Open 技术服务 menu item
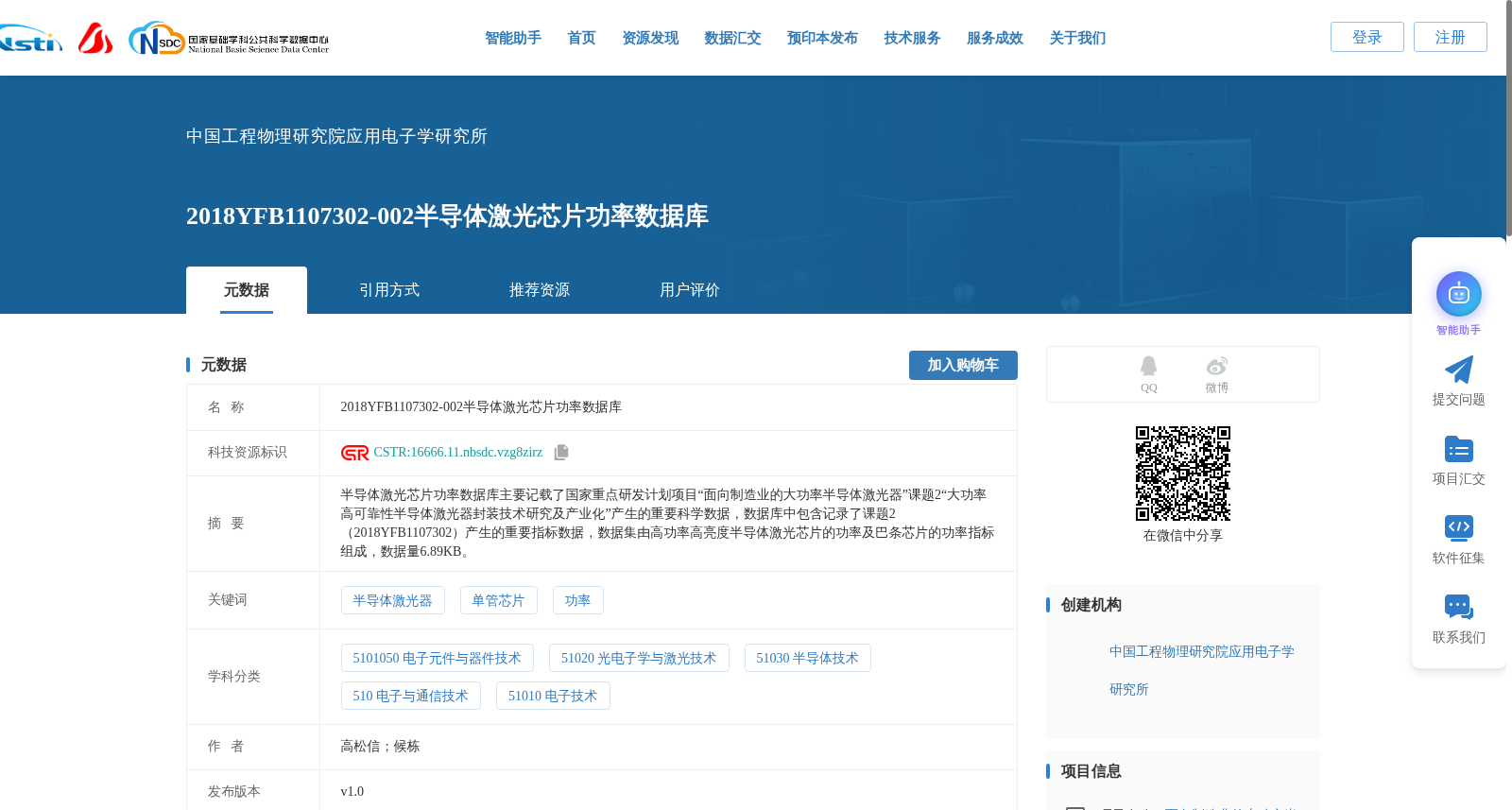1512x810 pixels. click(912, 38)
